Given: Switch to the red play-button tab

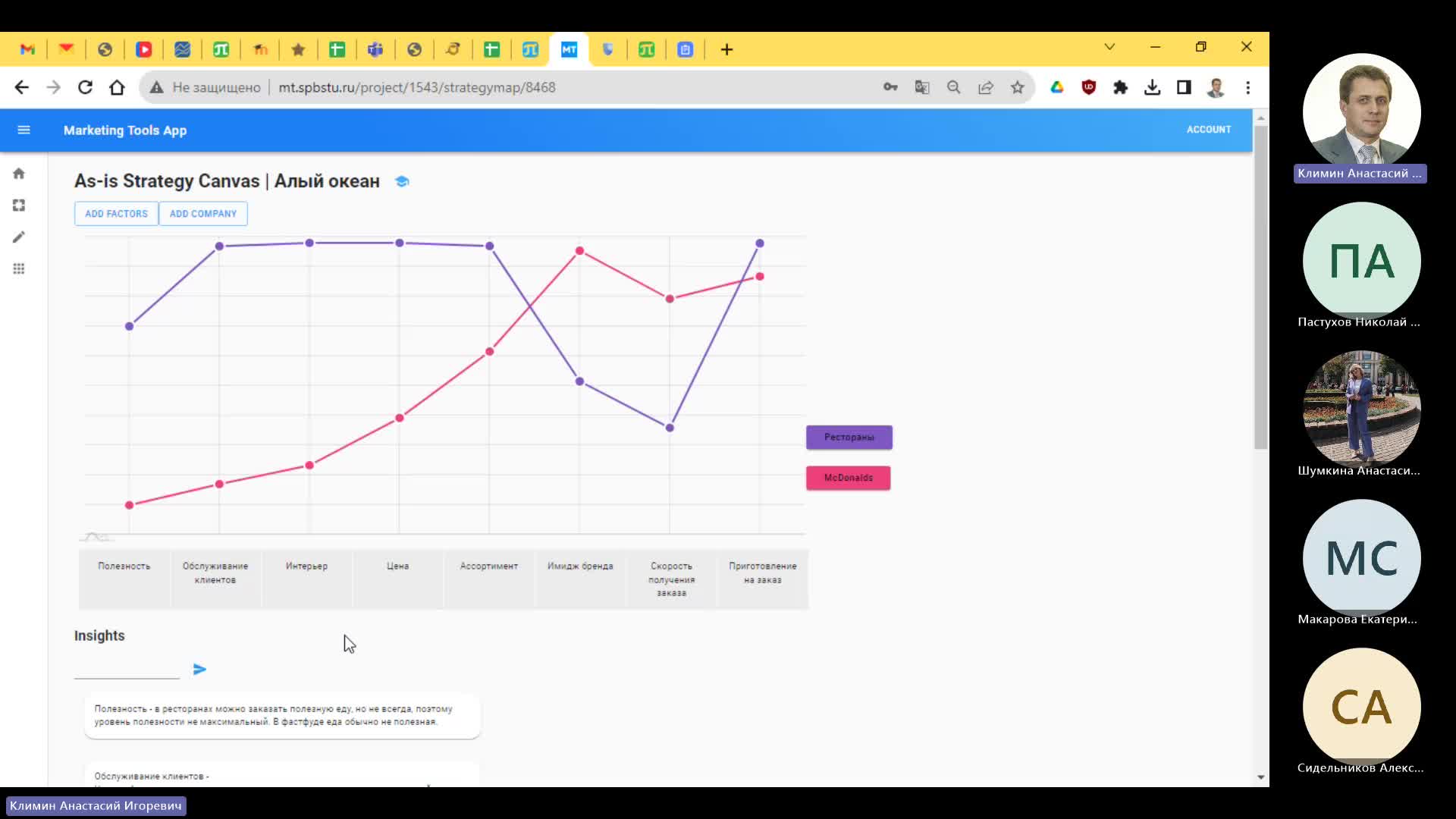Looking at the screenshot, I should pos(143,49).
